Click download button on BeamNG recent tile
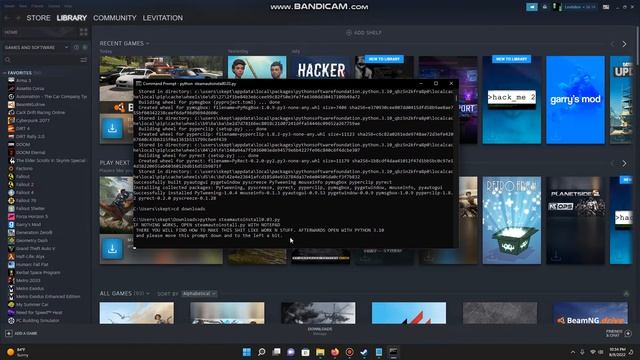Image resolution: width=640 pixels, height=360 pixels. [x=112, y=128]
